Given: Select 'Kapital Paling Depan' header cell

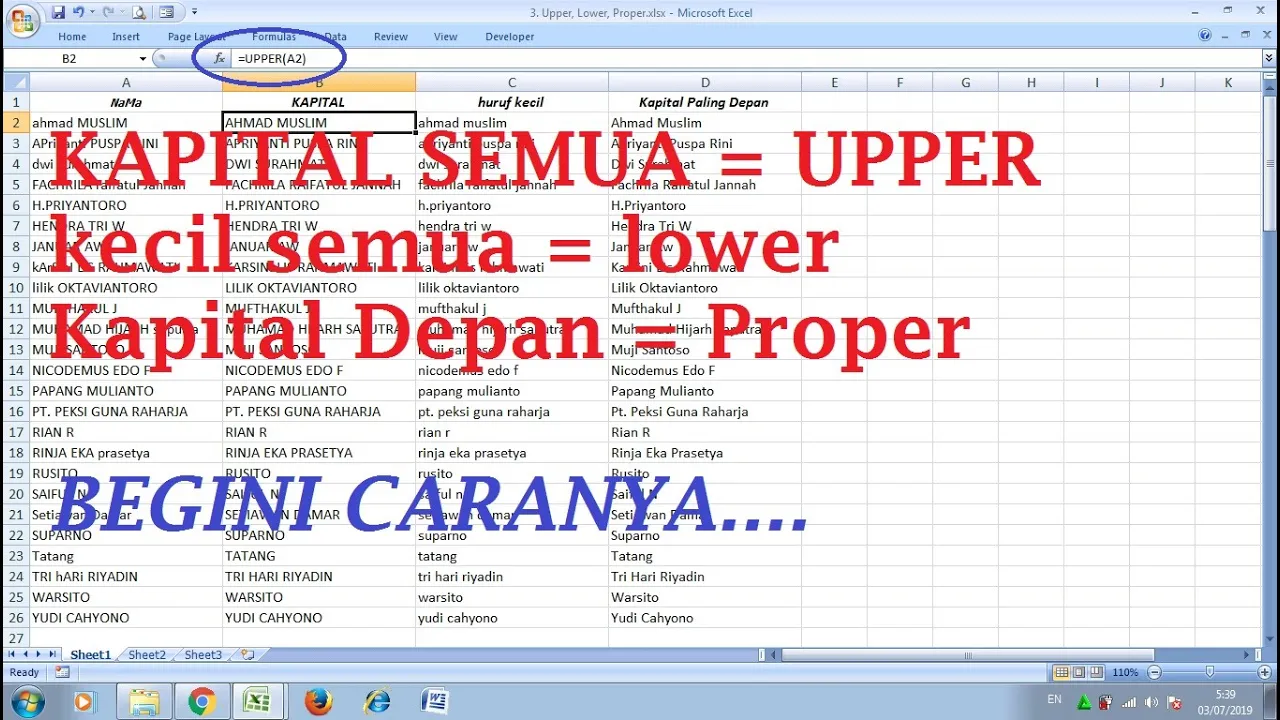Looking at the screenshot, I should pyautogui.click(x=705, y=102).
